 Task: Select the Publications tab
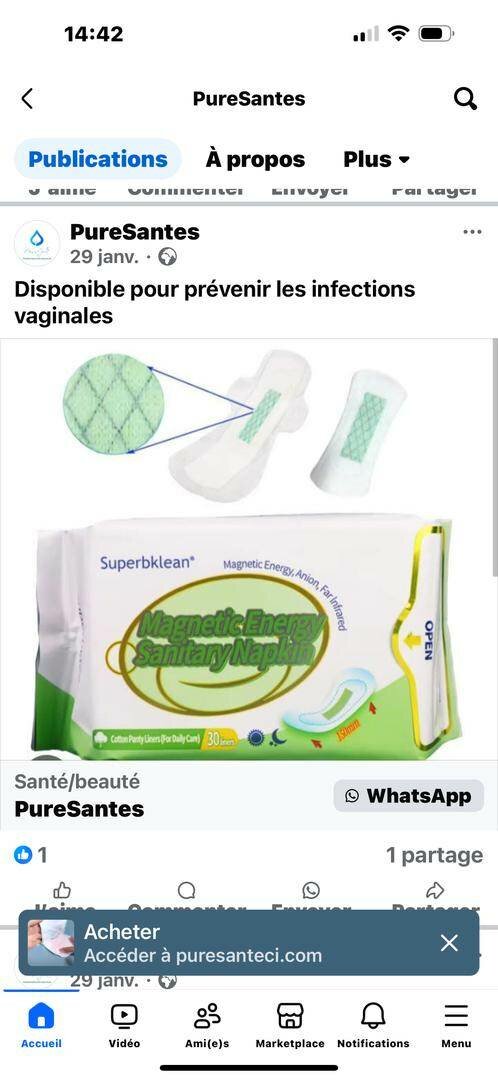pyautogui.click(x=98, y=159)
